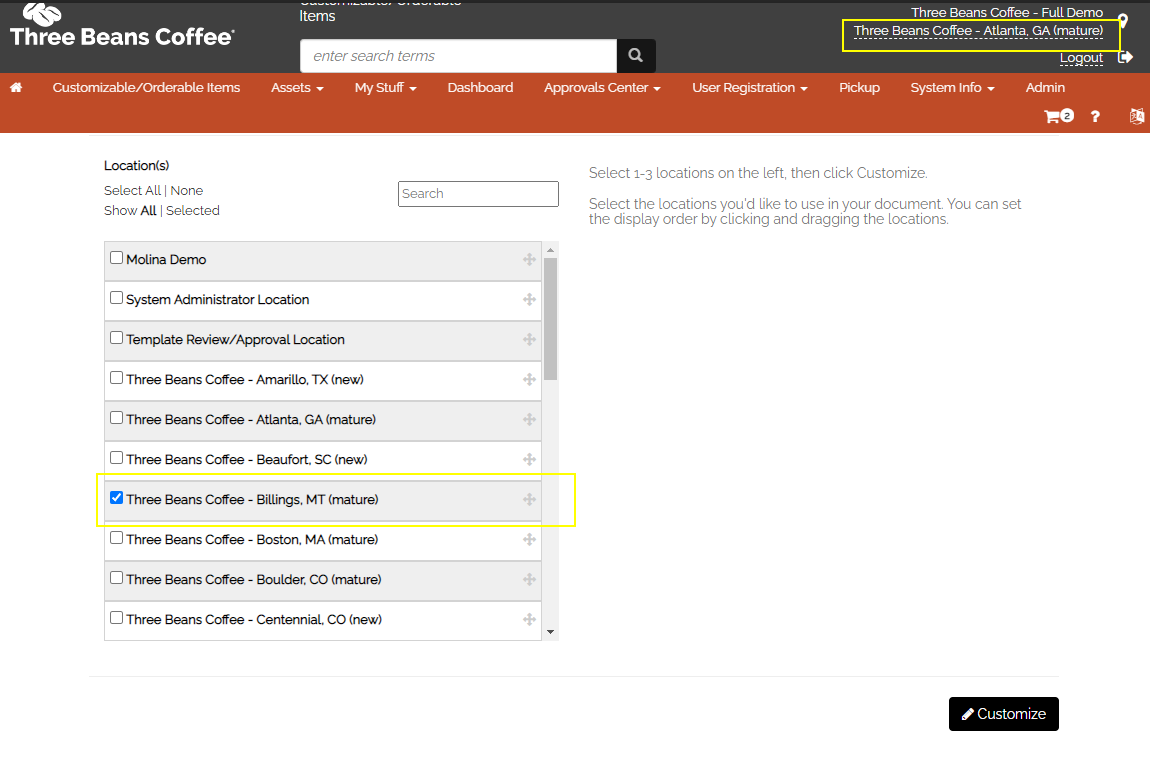This screenshot has height=758, width=1150.
Task: Click the Three Beans Coffee - Full Demo text
Action: click(x=1007, y=12)
